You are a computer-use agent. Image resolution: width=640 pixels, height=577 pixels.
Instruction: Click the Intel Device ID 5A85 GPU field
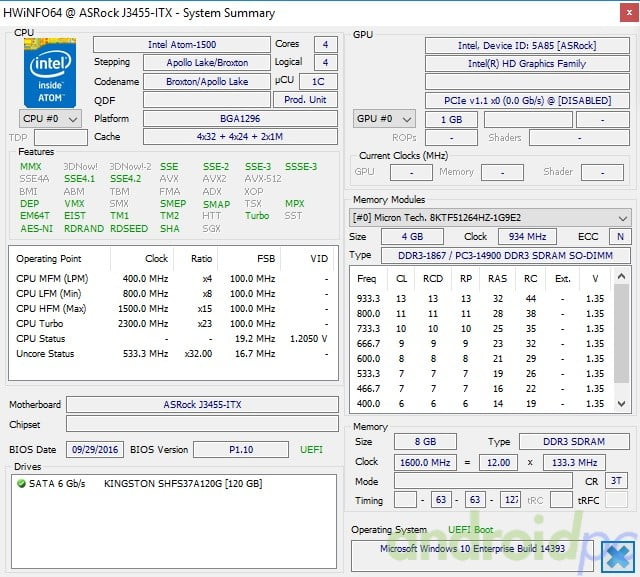coord(527,46)
